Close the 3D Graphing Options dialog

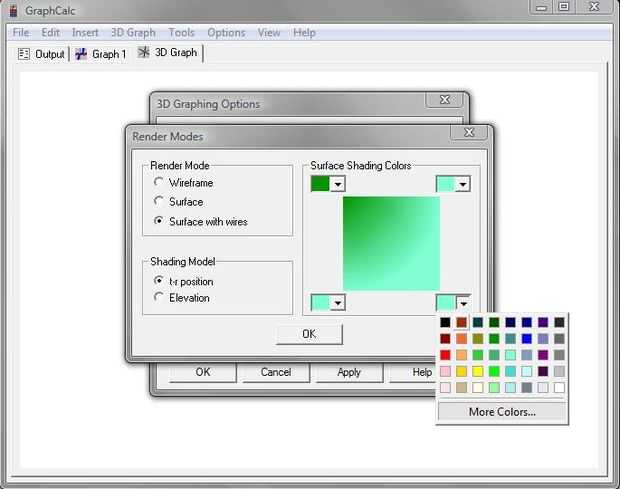[x=444, y=100]
